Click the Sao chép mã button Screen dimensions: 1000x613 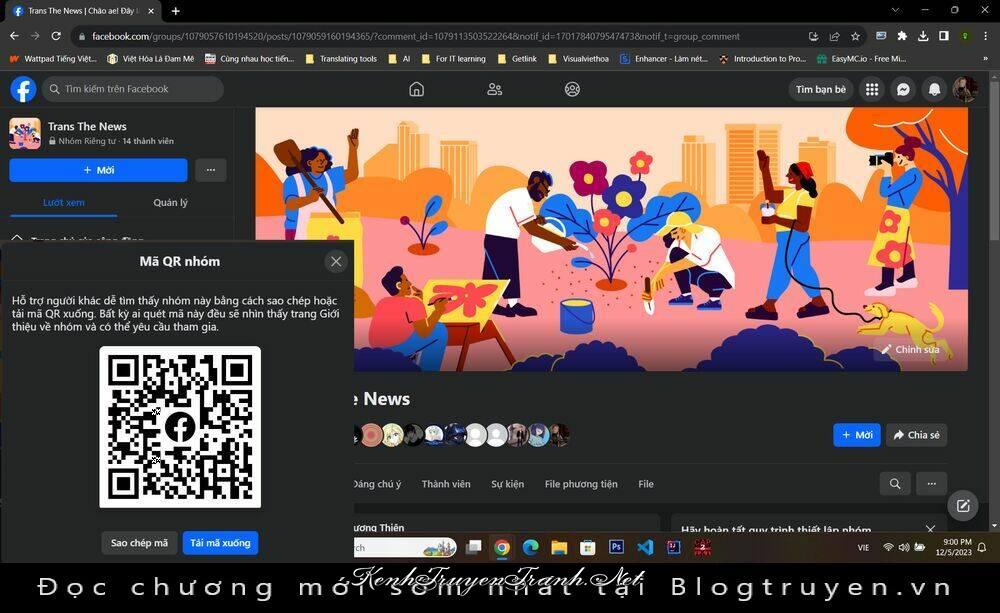139,543
